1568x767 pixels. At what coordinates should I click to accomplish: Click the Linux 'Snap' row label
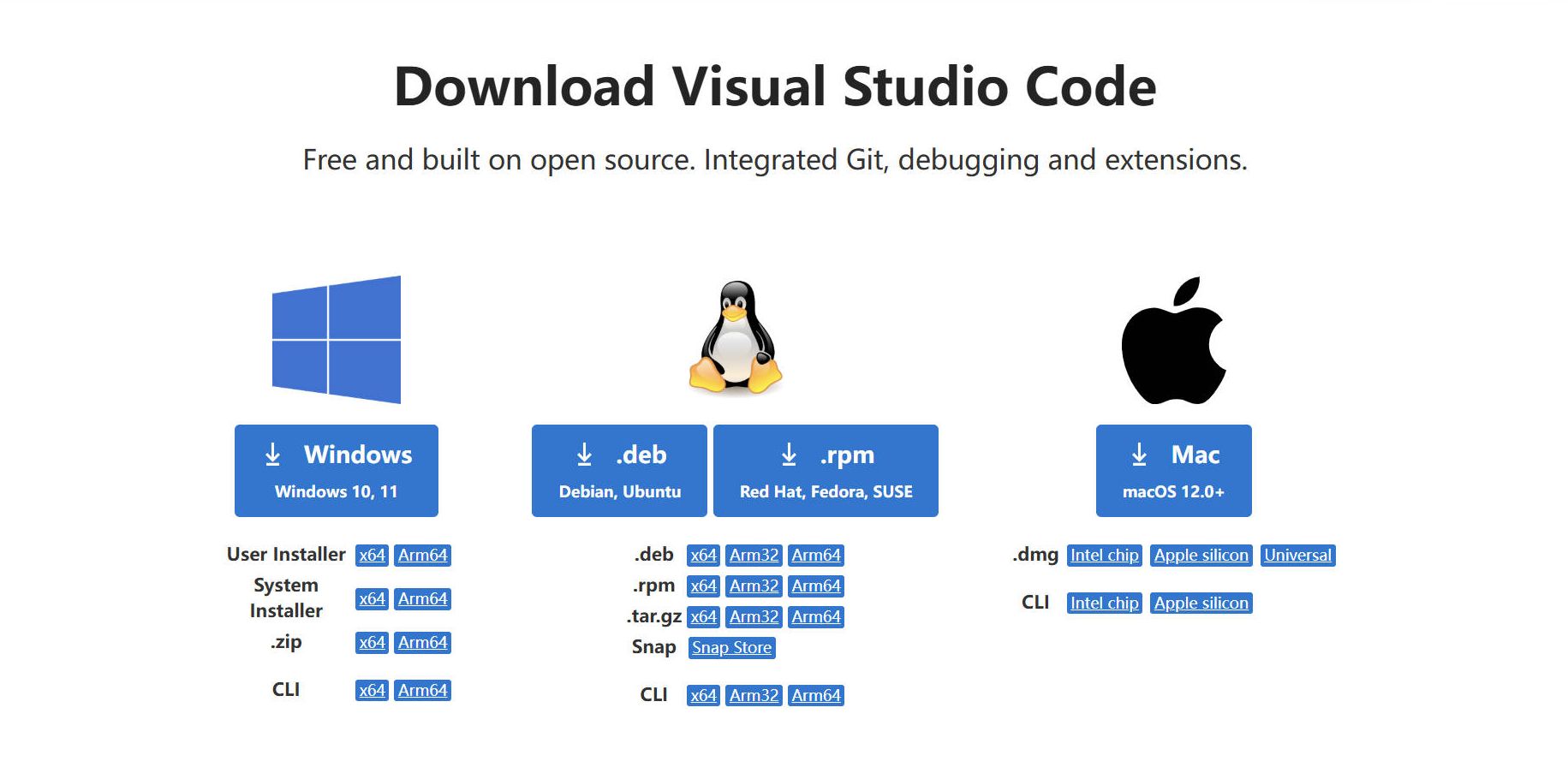(654, 646)
